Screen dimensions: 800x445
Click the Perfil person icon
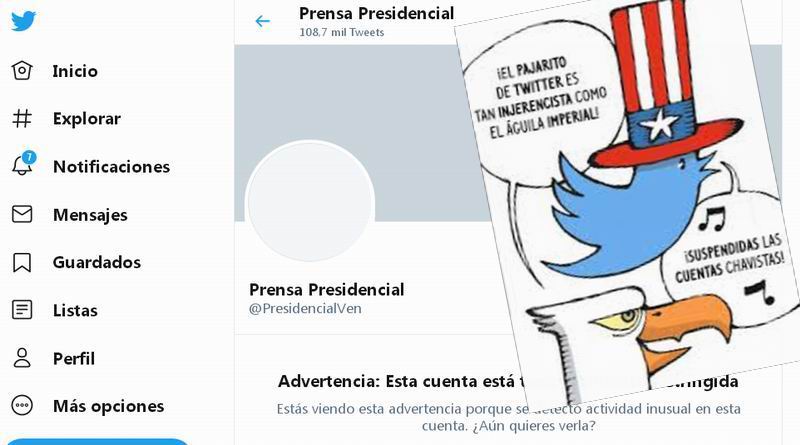click(x=22, y=358)
